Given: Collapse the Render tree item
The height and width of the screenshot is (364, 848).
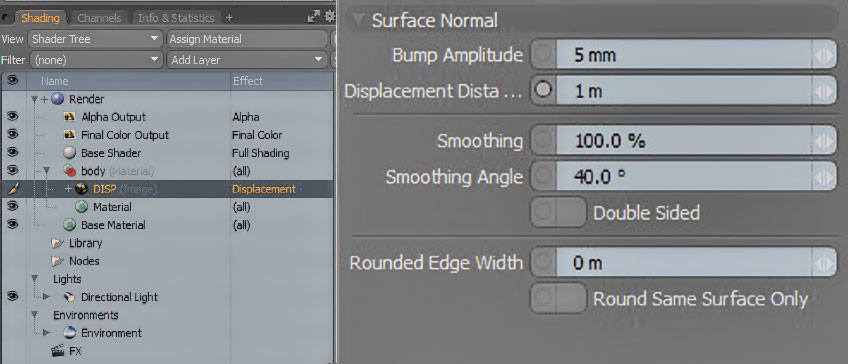Looking at the screenshot, I should coord(35,100).
